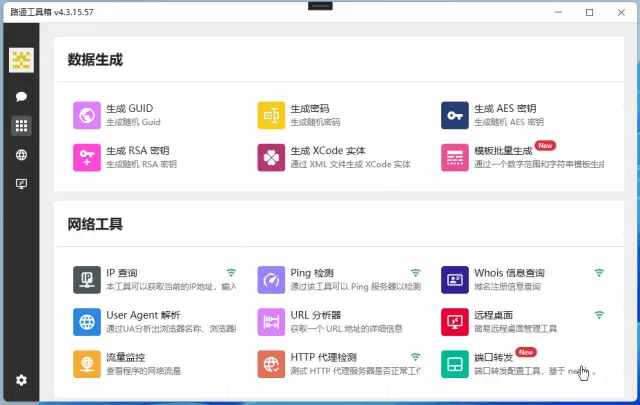Click the 生成 RSA 密钥 pink icon
Viewport: 640px width, 405px height.
(x=87, y=158)
